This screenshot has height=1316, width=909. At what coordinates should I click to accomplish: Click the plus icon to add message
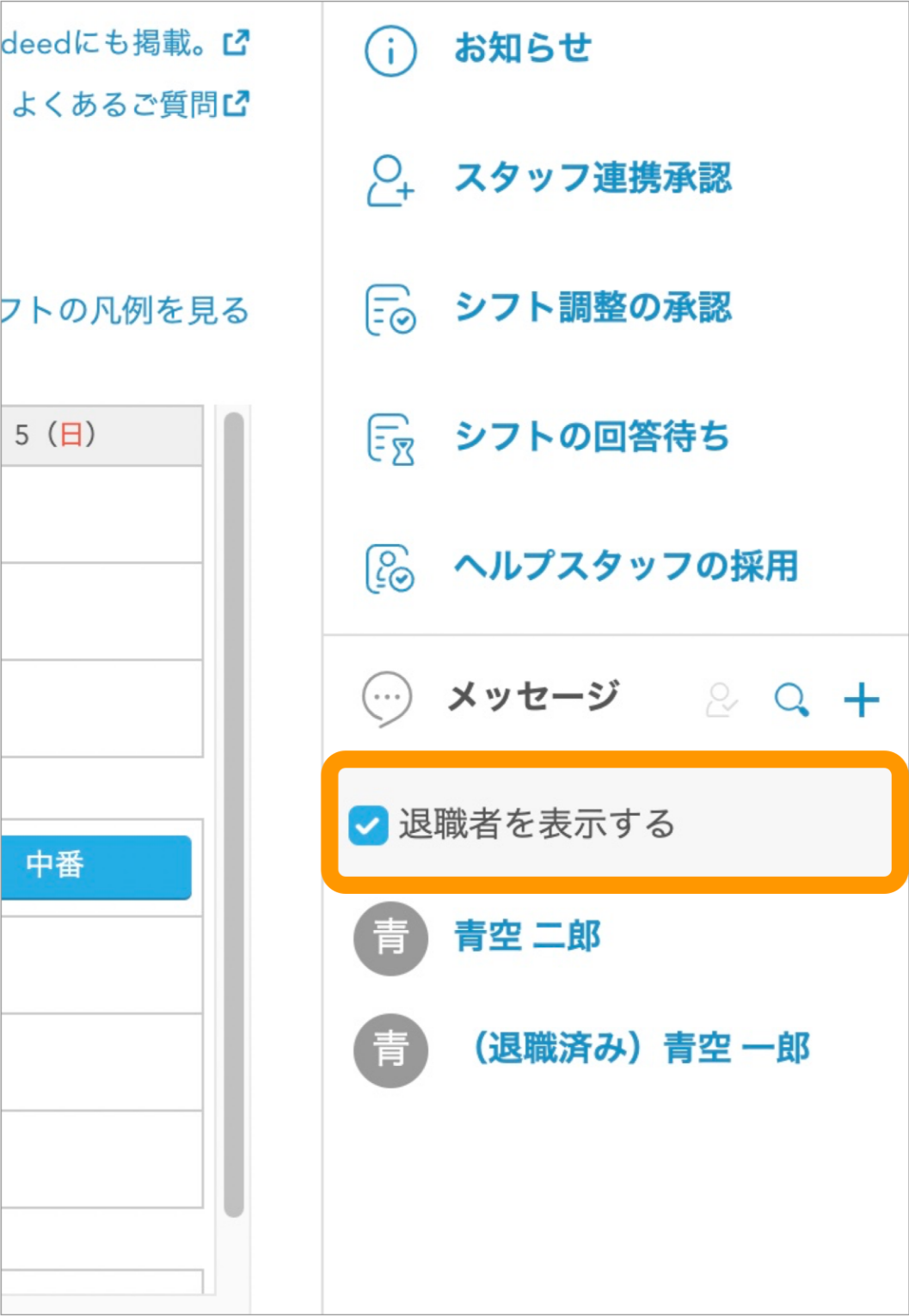861,700
